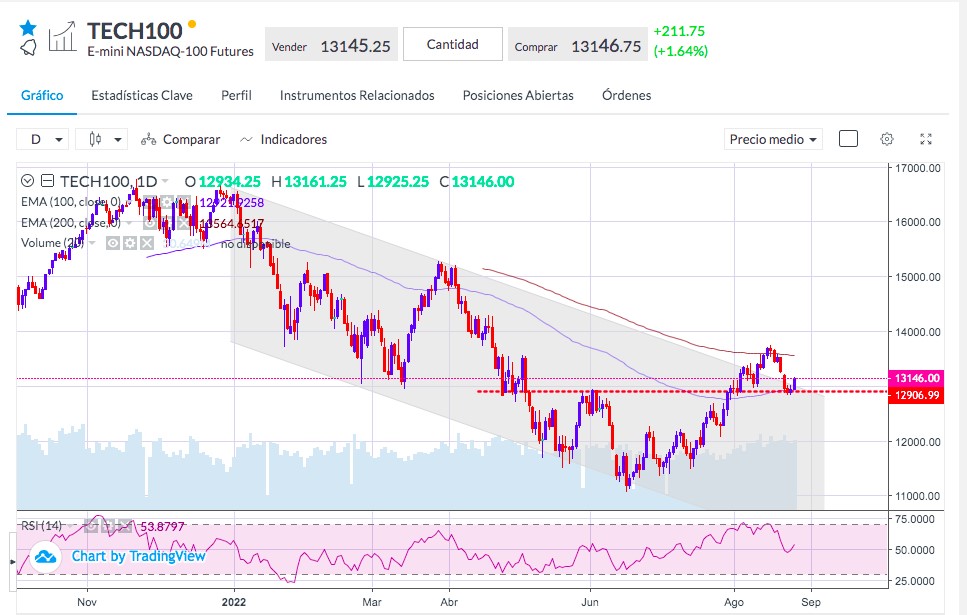The image size is (967, 615).
Task: Click the (+1.64%) percent change text
Action: coord(681,51)
